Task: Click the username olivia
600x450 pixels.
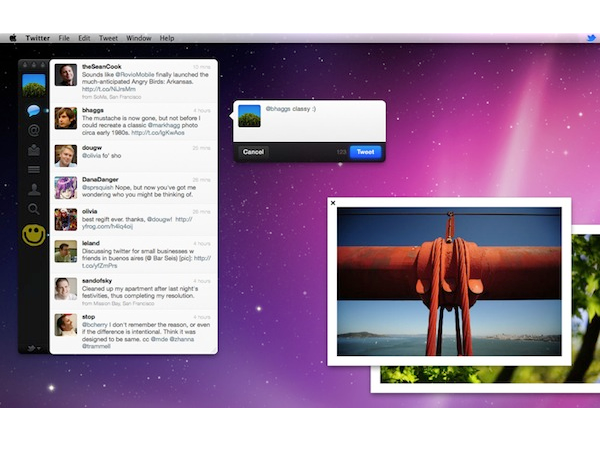Action: coord(89,211)
